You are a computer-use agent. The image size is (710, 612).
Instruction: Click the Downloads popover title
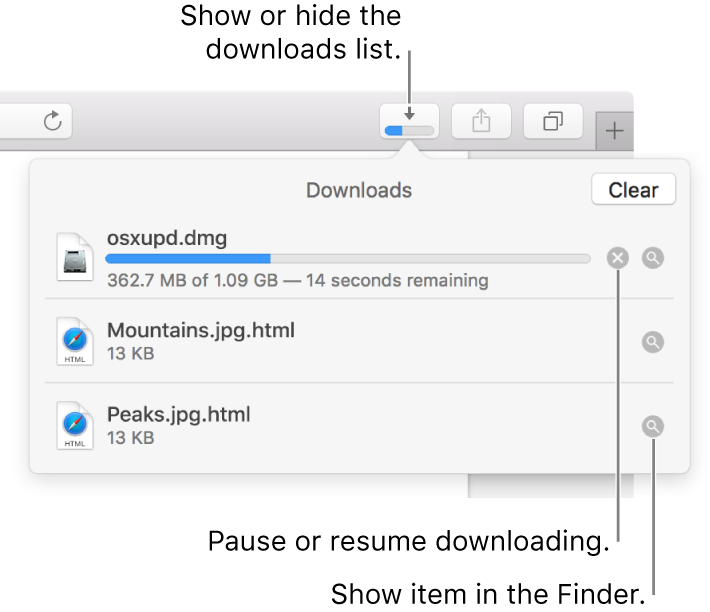[x=359, y=190]
